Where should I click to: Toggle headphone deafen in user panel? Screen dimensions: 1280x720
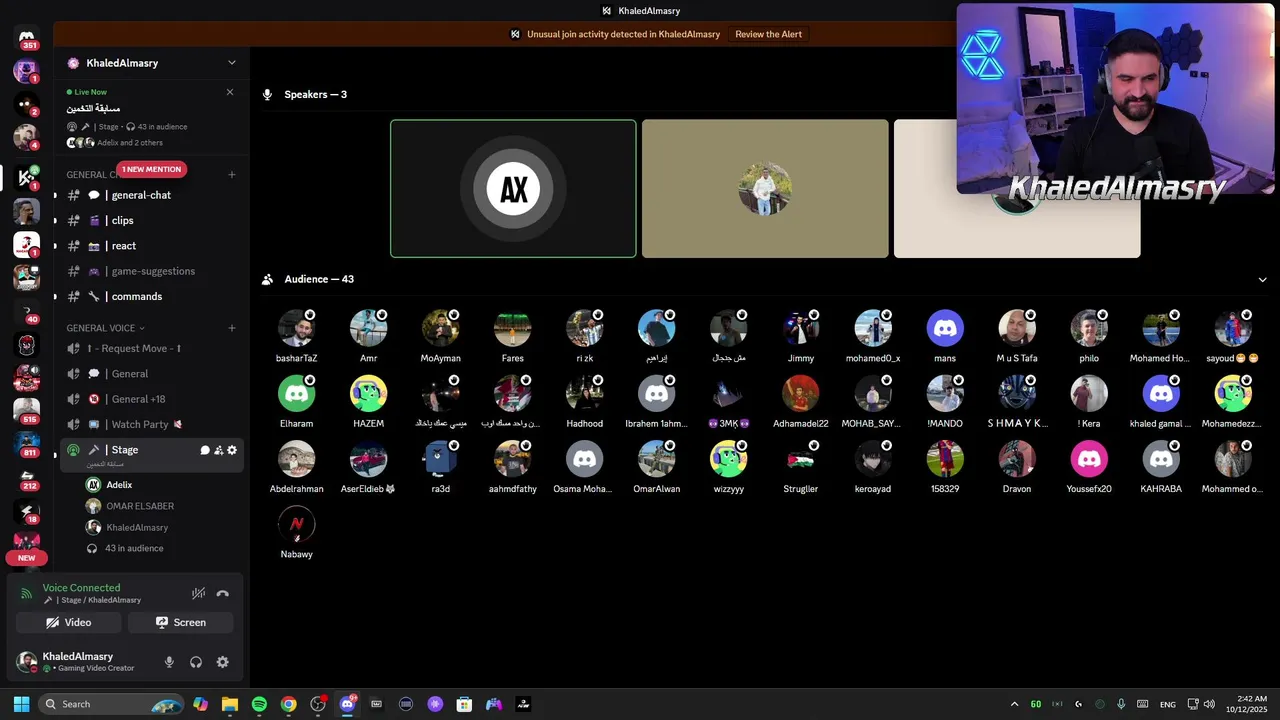[x=196, y=662]
